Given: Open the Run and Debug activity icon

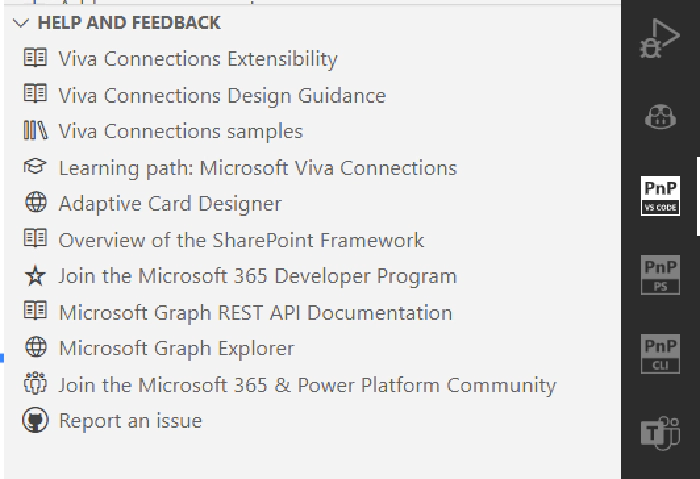Looking at the screenshot, I should point(659,42).
